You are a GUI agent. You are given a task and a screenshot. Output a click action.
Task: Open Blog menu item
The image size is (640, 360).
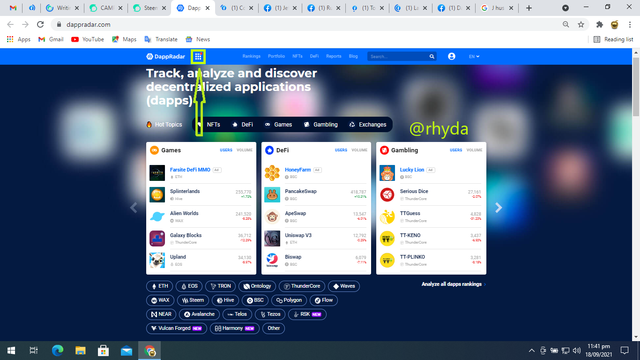click(353, 56)
